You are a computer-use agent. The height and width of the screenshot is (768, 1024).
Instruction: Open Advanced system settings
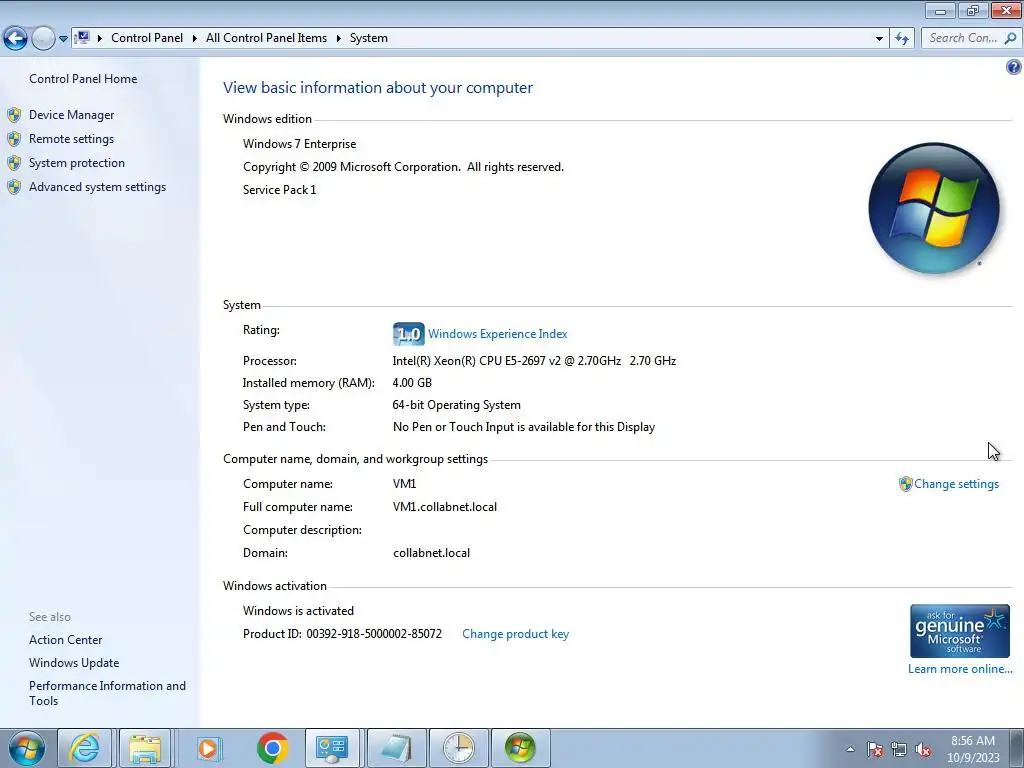97,187
